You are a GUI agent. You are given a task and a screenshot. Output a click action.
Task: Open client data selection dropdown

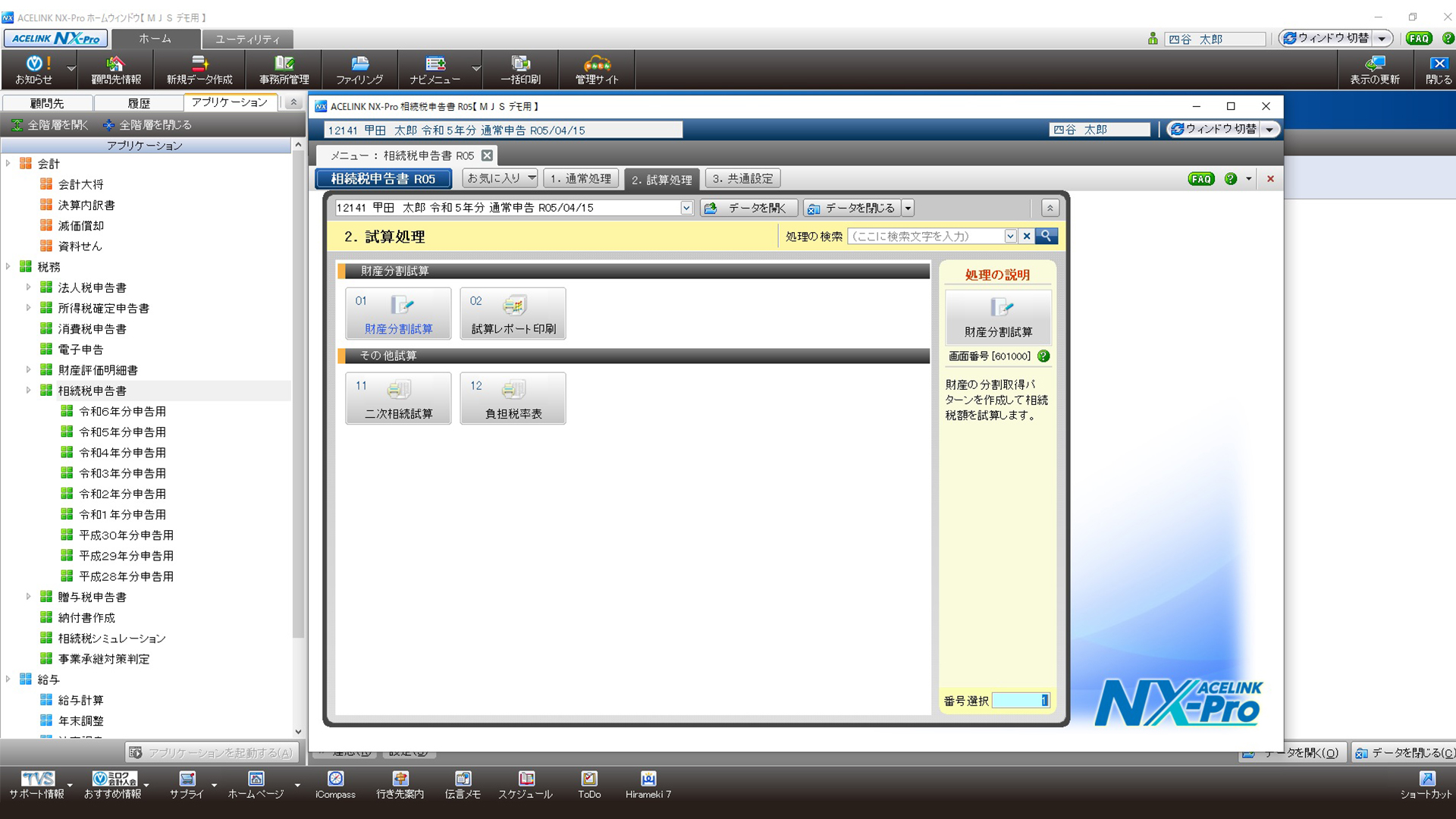point(686,208)
